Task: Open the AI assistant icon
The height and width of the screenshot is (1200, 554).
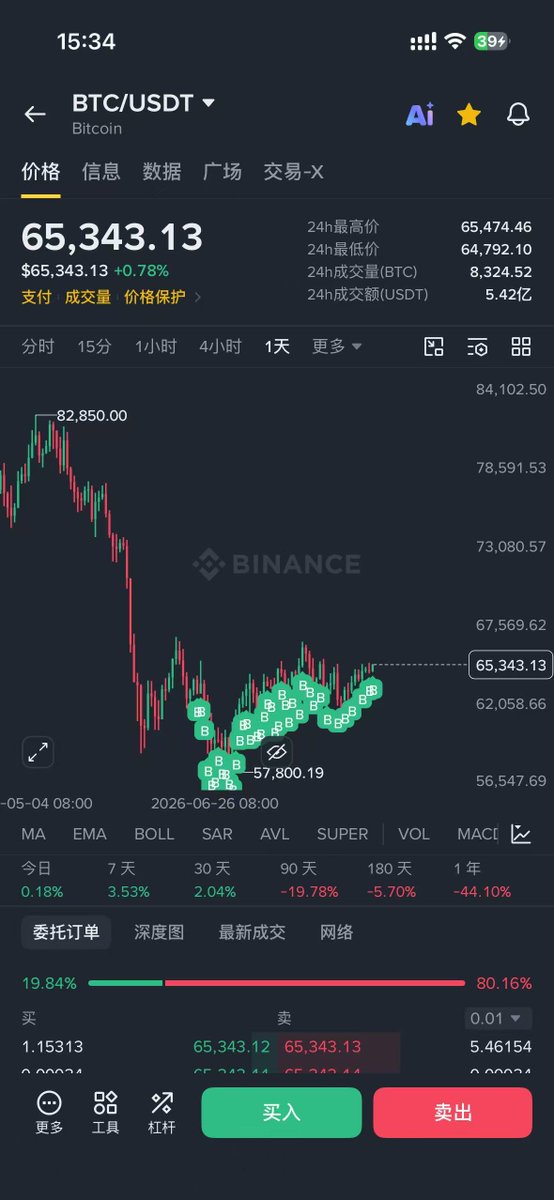Action: (420, 114)
